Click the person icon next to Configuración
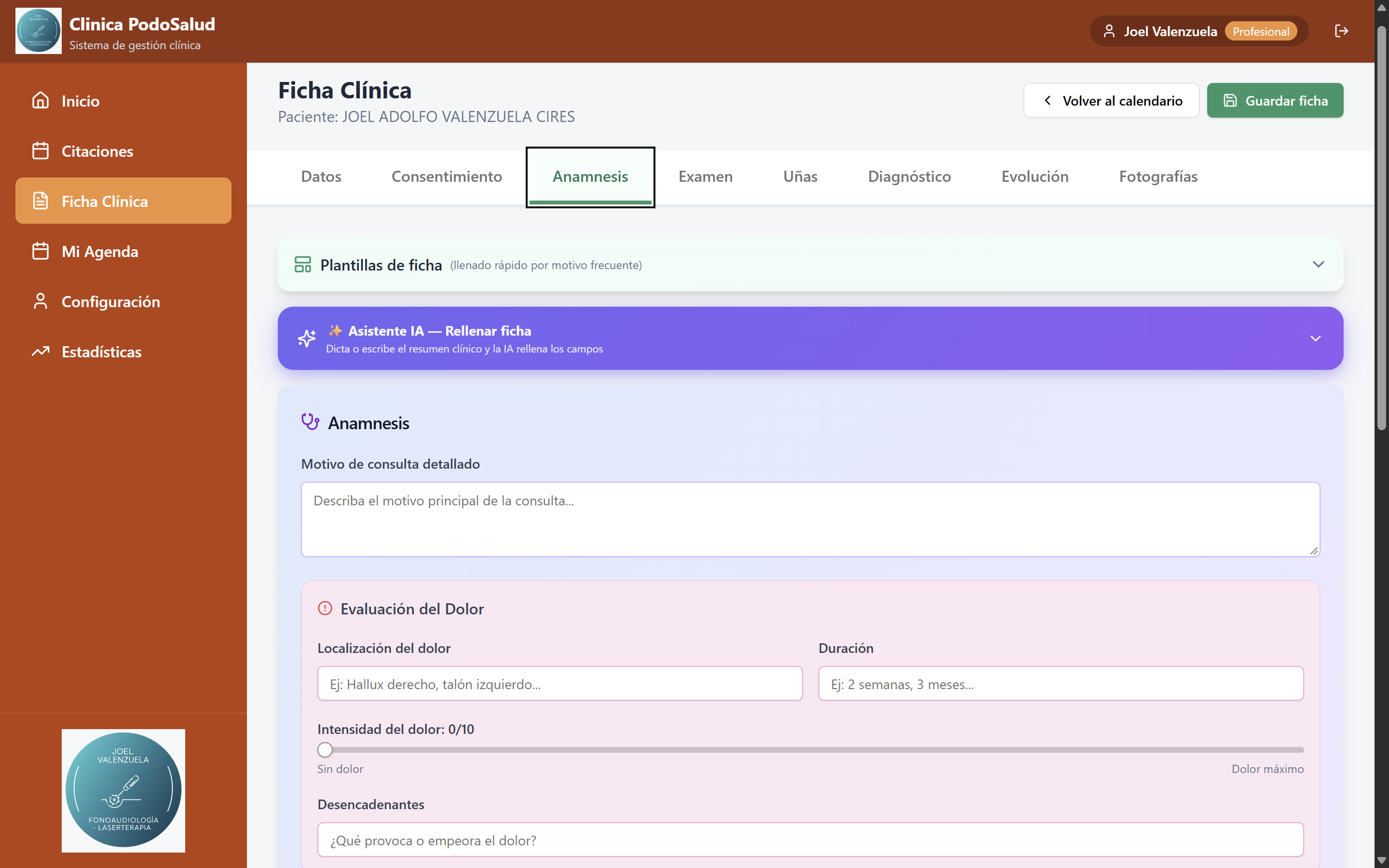The width and height of the screenshot is (1389, 868). (x=40, y=301)
